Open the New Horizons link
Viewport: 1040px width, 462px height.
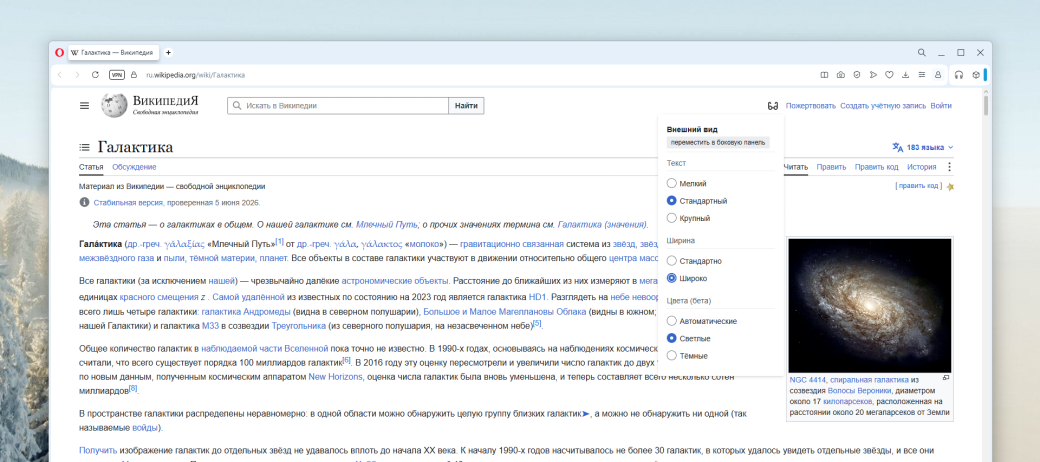336,377
